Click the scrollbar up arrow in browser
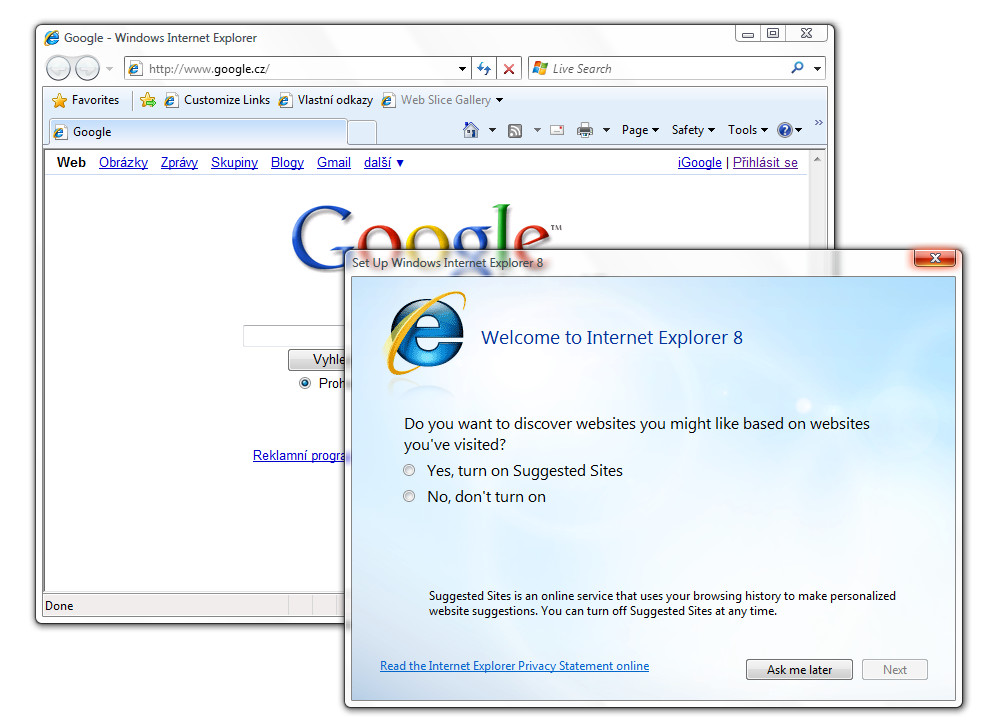The width and height of the screenshot is (995, 725). click(x=817, y=160)
